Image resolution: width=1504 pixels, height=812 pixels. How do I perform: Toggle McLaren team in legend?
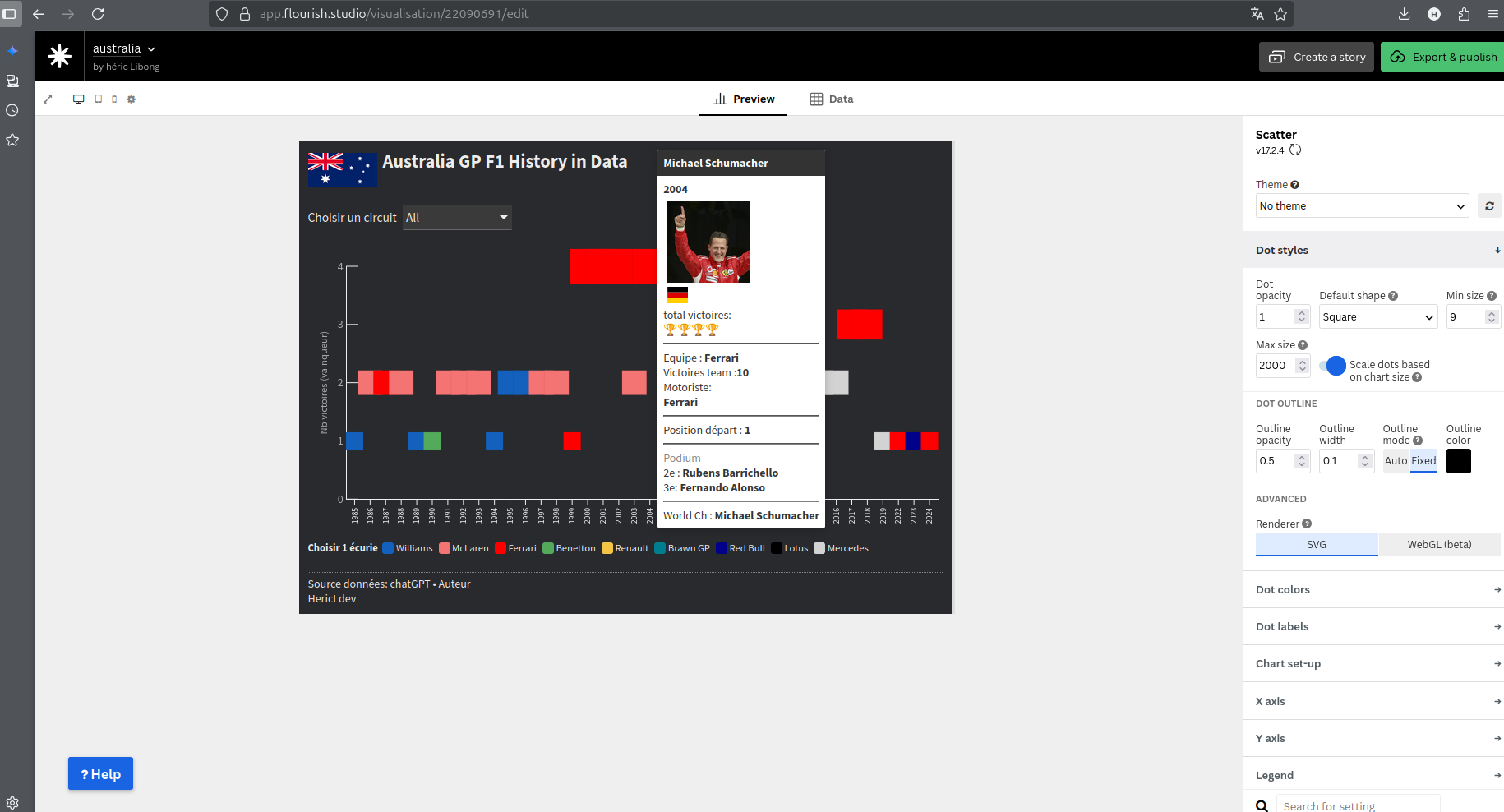(464, 548)
